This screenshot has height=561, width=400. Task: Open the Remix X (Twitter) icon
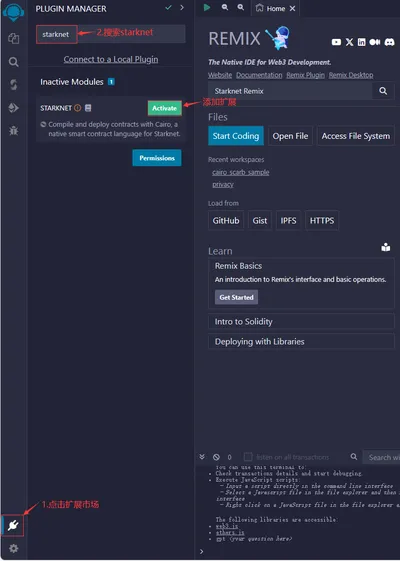point(350,42)
